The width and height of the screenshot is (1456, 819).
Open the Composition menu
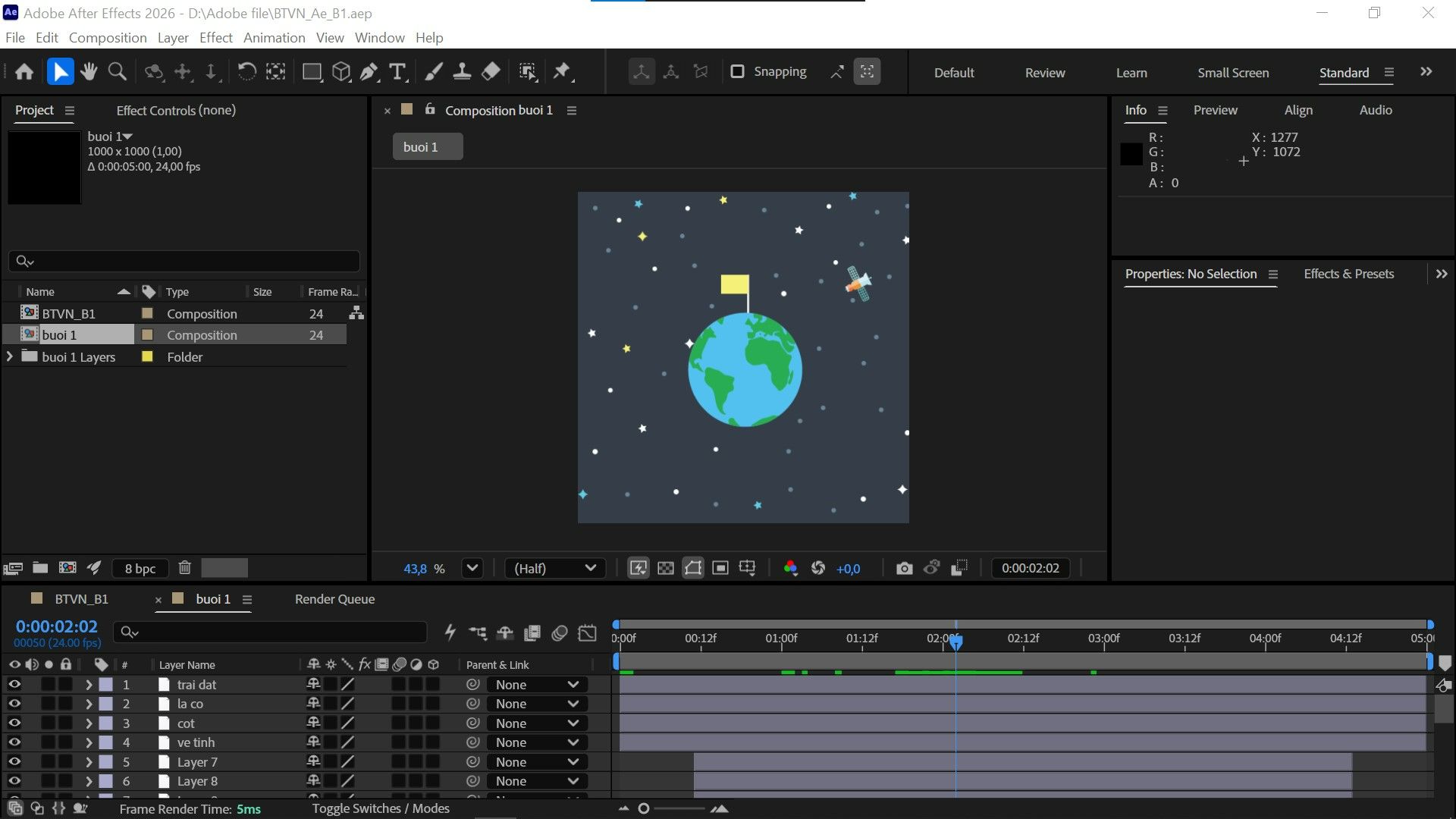(108, 38)
